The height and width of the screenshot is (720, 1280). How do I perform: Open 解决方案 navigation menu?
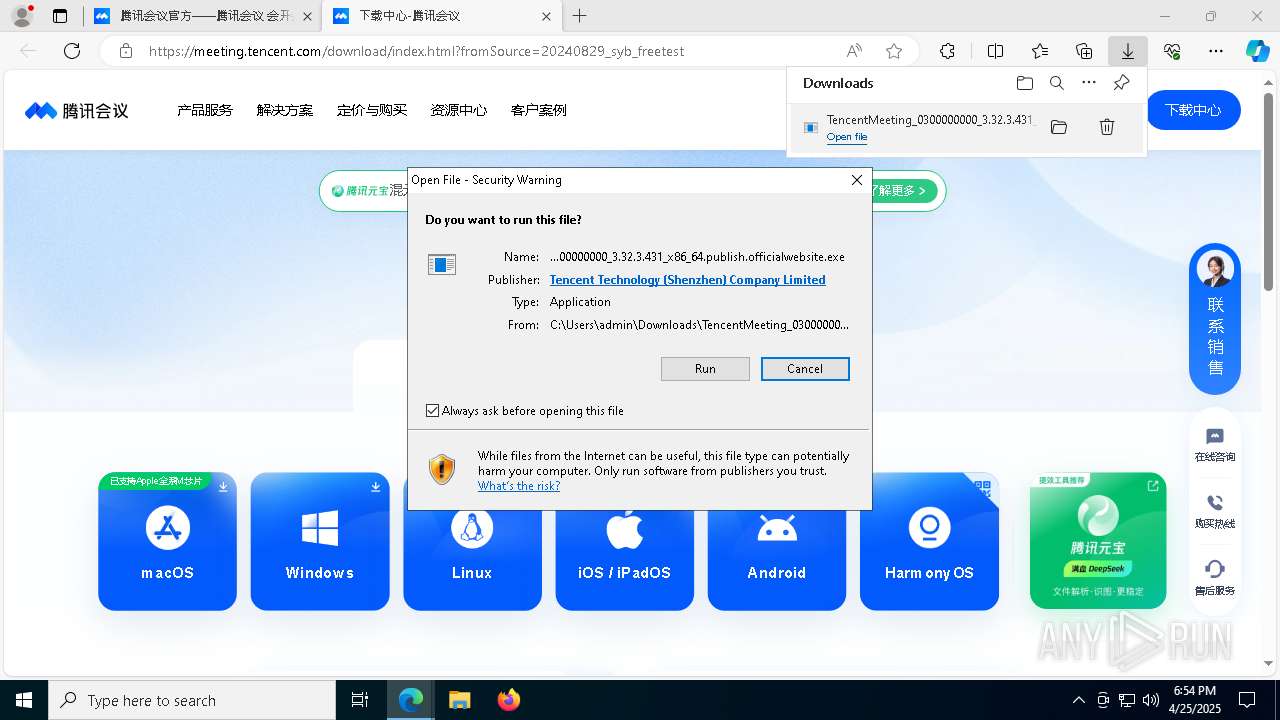pyautogui.click(x=285, y=110)
